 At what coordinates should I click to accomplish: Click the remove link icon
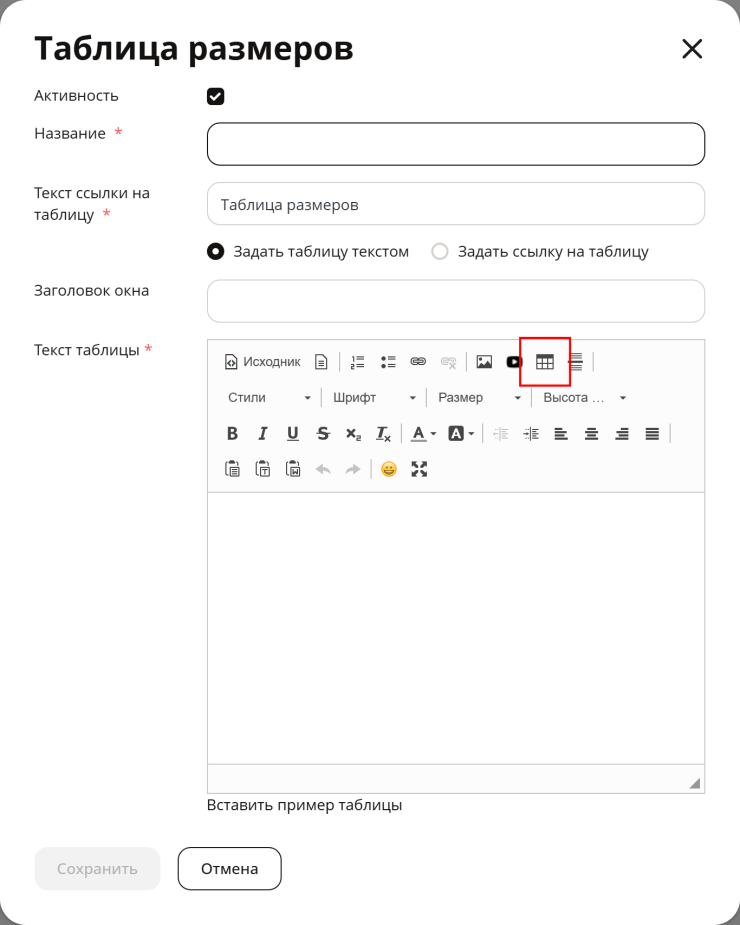pos(448,362)
